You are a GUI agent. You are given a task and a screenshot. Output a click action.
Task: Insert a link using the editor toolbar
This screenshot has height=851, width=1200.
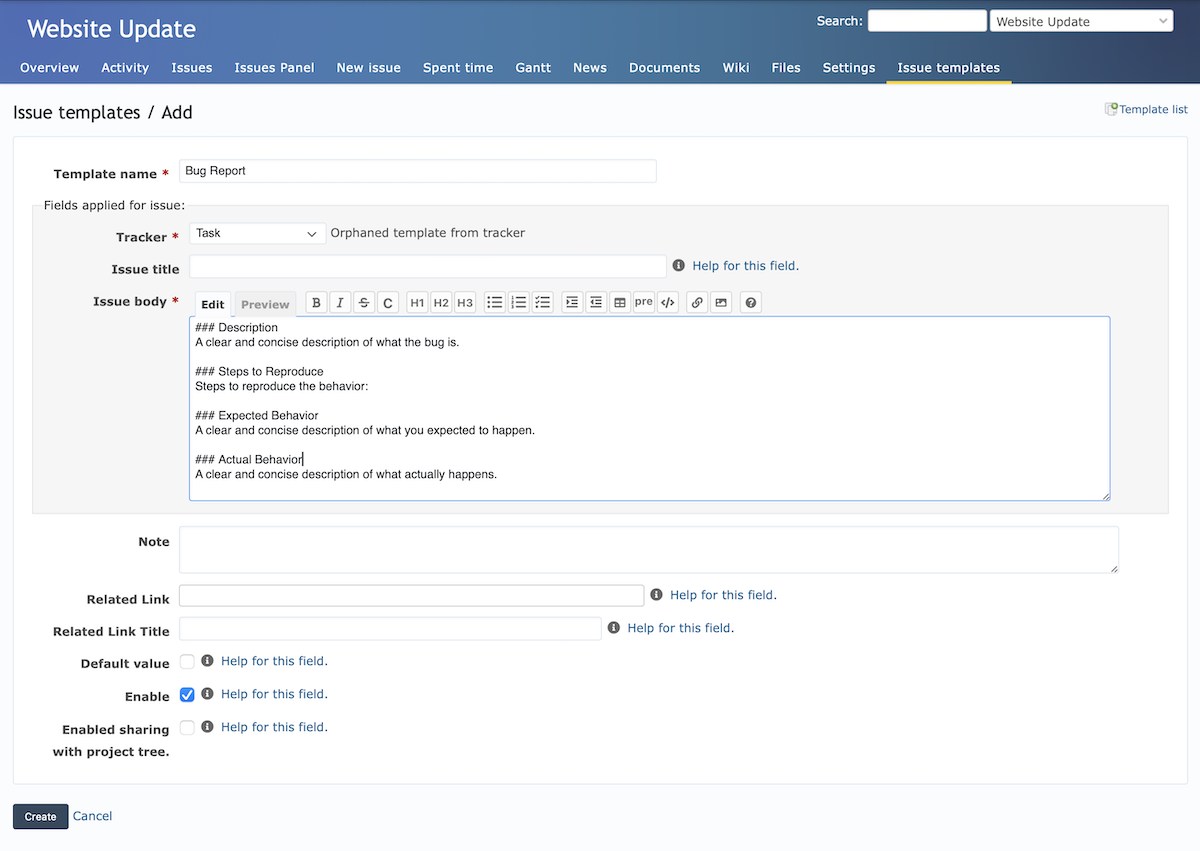(x=696, y=301)
